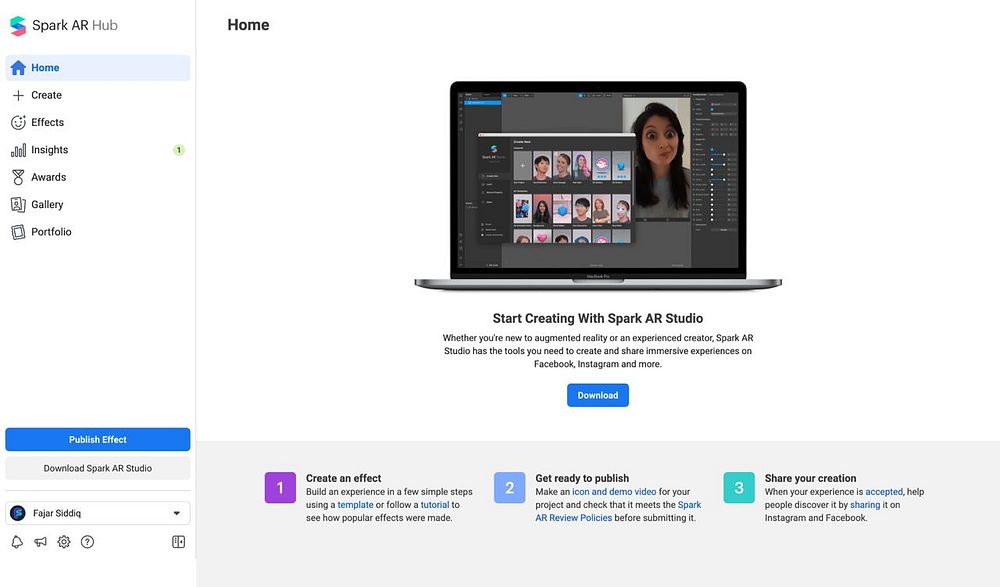Click the purple step 1 tile
The width and height of the screenshot is (1000, 587).
point(280,487)
